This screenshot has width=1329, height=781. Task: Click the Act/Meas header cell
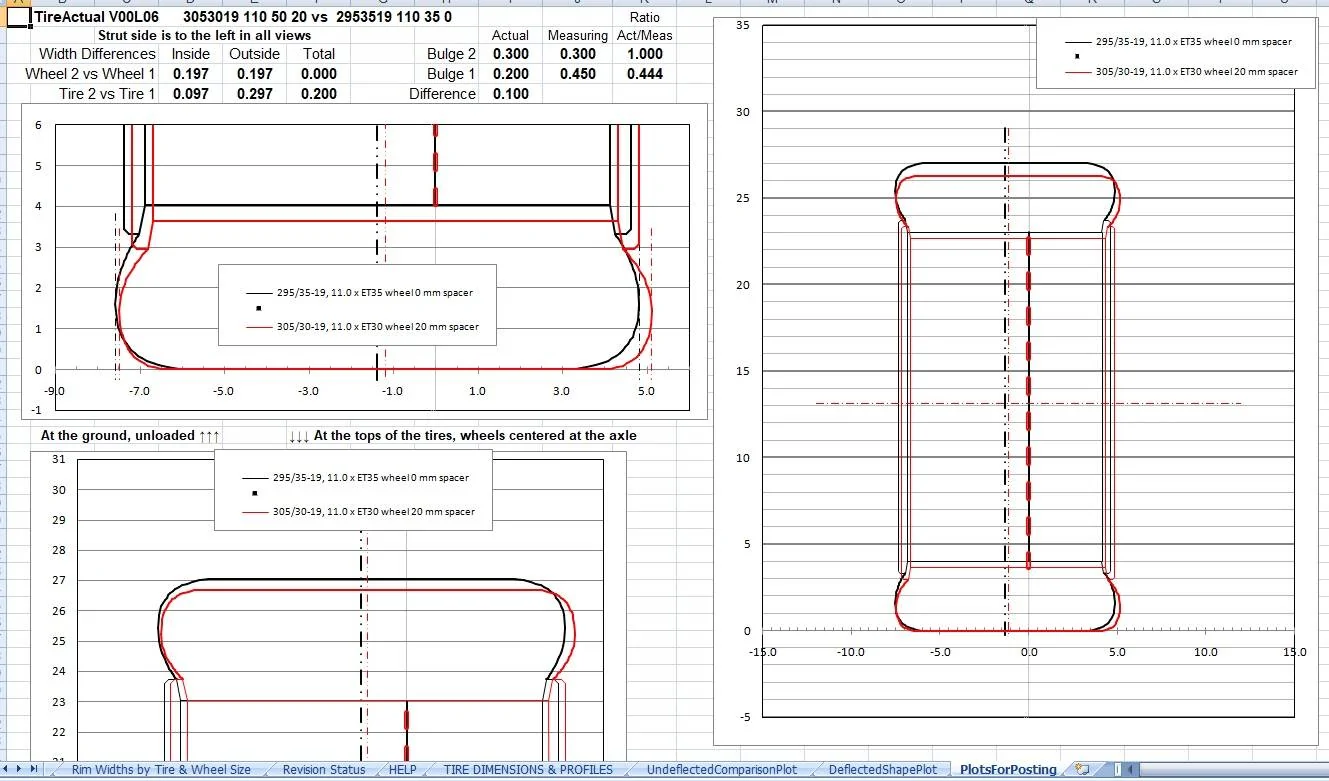coord(645,36)
